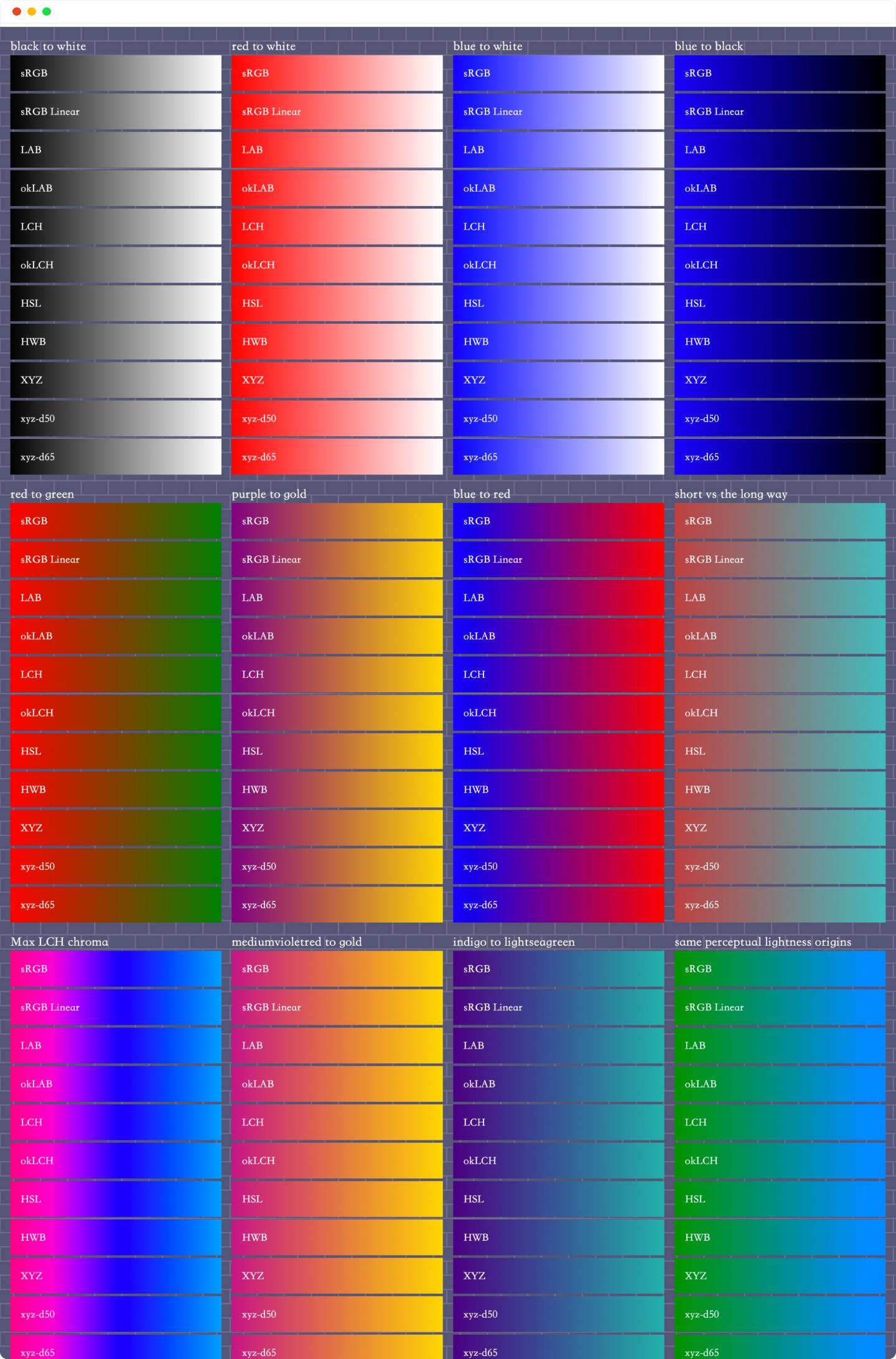Click the HSL gradient under same perceptual lightness origins
This screenshot has width=896, height=1359.
(780, 1199)
